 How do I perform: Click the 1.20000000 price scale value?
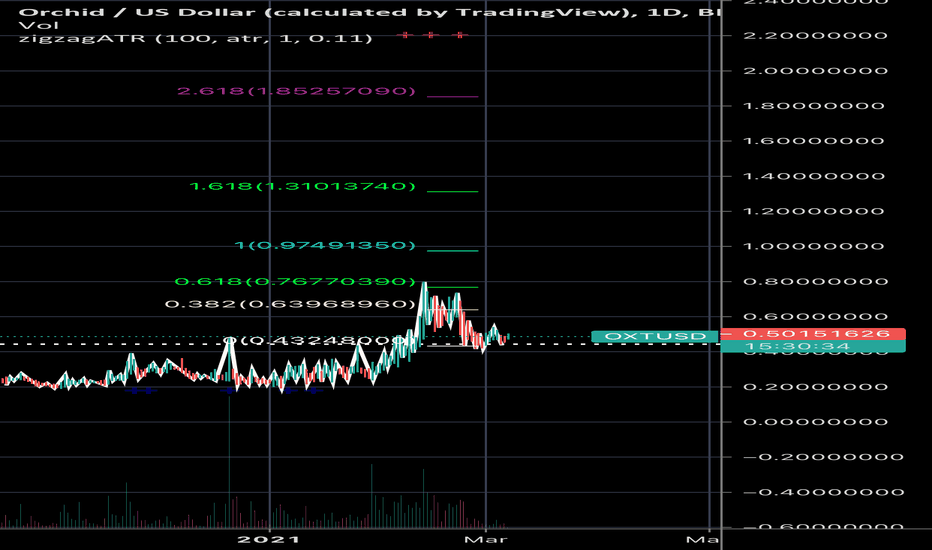coord(816,211)
